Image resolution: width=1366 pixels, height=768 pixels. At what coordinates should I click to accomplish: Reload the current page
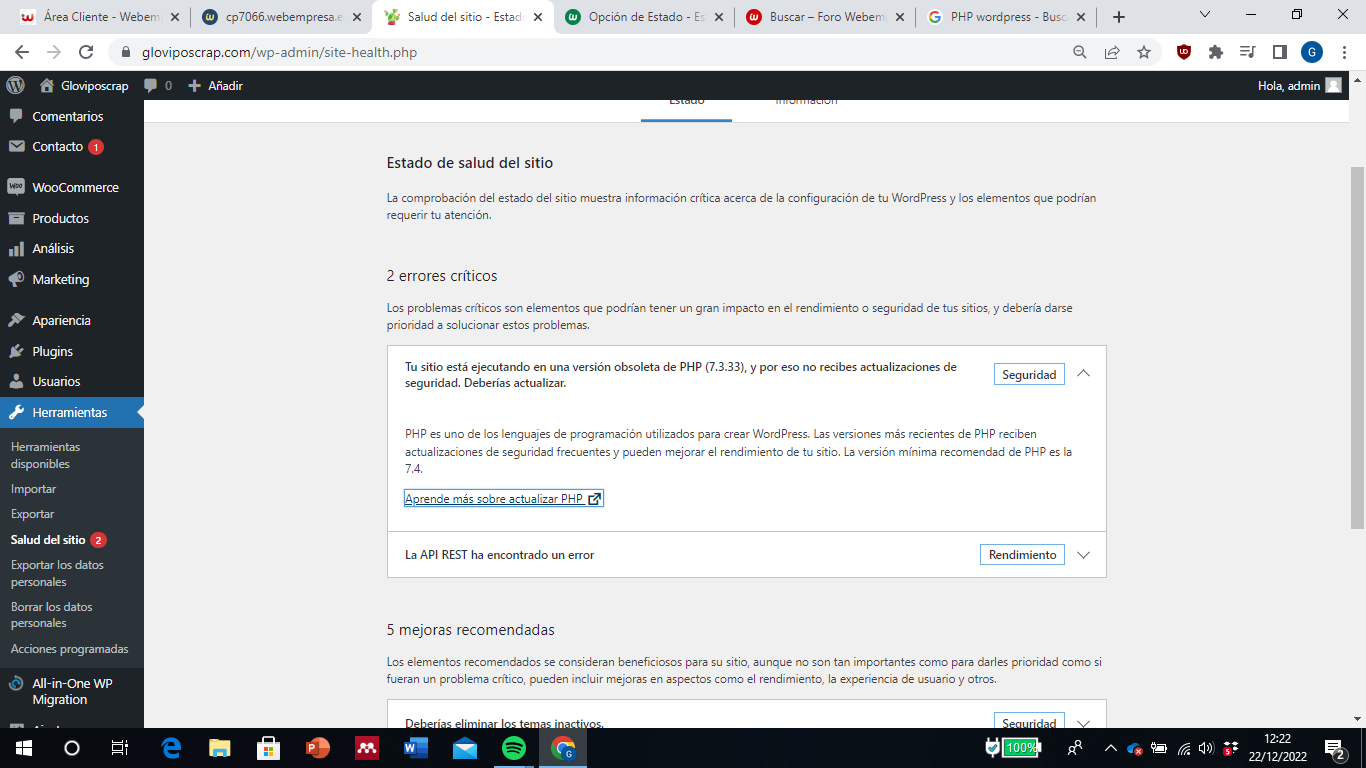coord(86,52)
